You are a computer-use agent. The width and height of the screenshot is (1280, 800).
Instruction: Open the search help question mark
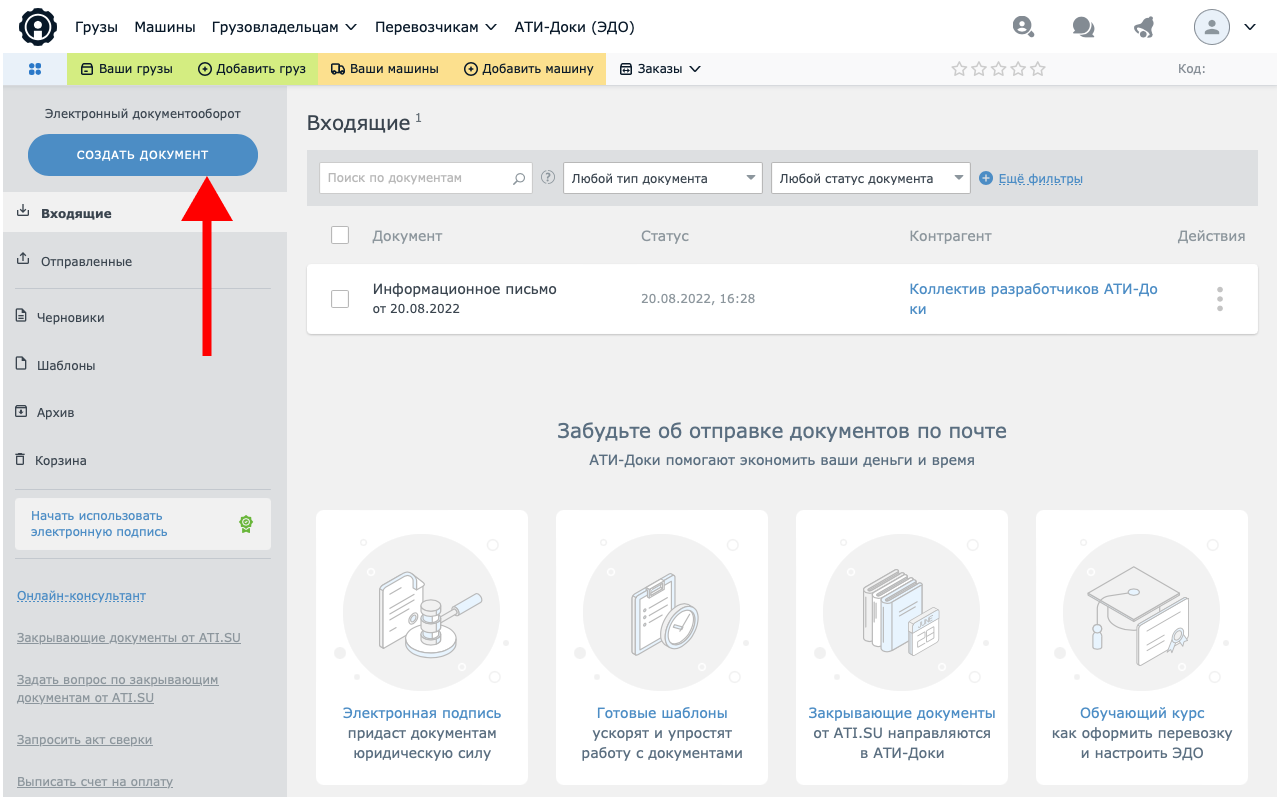547,178
